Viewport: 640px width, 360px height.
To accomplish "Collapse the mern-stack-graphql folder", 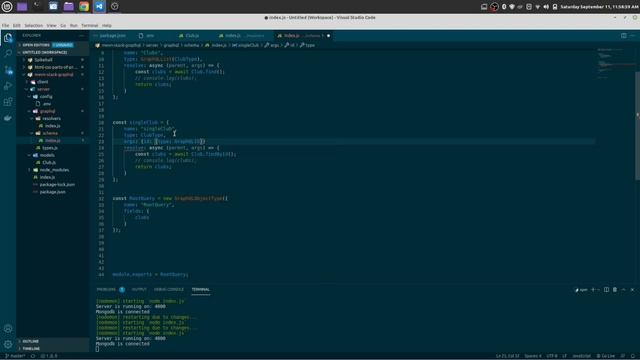I will (53, 75).
